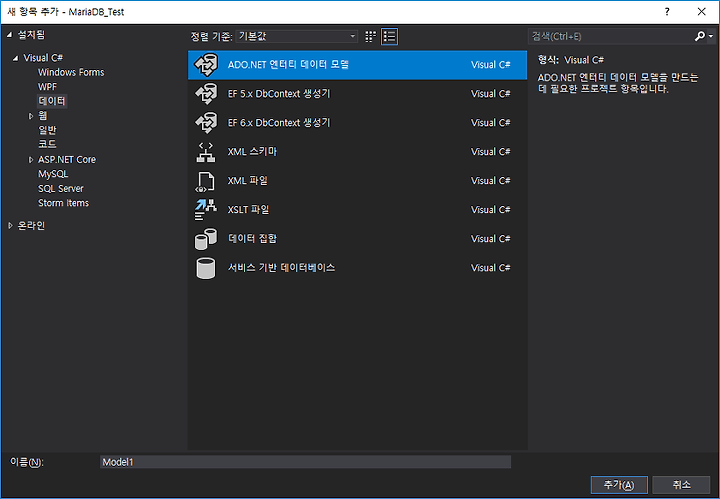Select MySQL category in tree
The height and width of the screenshot is (499, 720).
tap(53, 174)
